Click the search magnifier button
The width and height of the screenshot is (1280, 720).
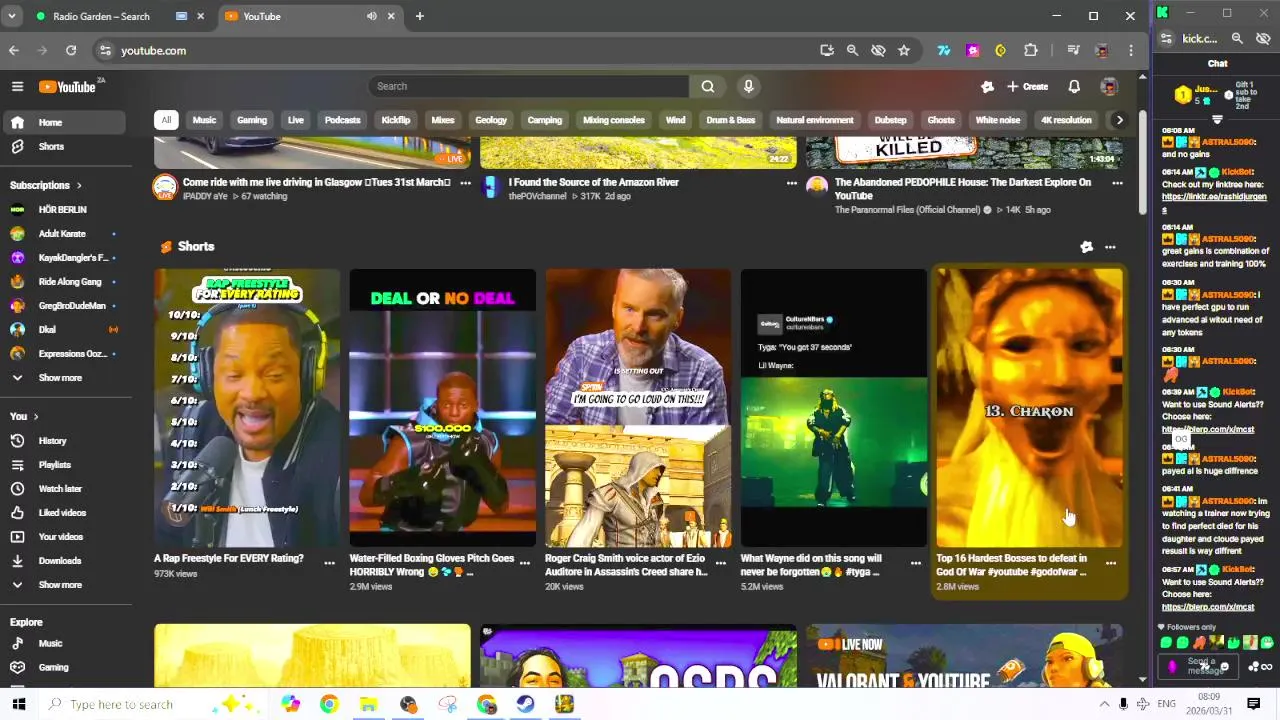coord(707,86)
